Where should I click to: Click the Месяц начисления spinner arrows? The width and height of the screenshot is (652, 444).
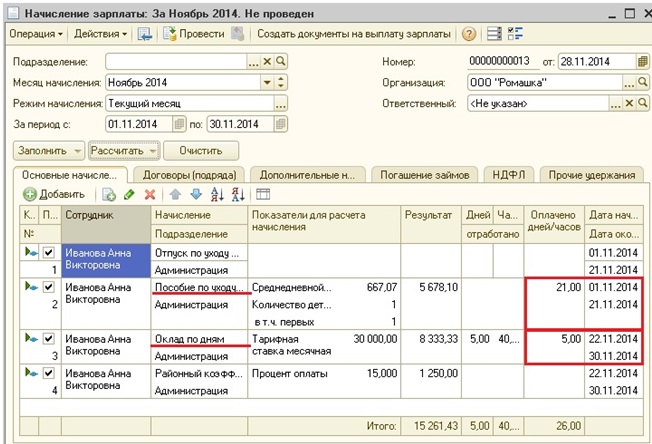pos(281,82)
